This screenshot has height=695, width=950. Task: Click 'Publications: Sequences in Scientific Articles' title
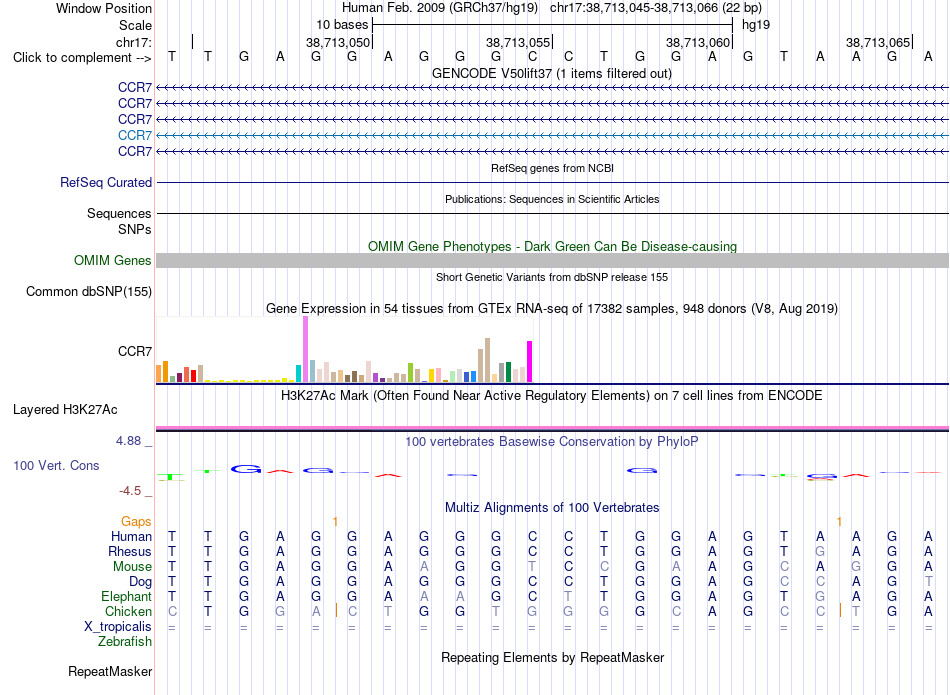click(x=552, y=199)
